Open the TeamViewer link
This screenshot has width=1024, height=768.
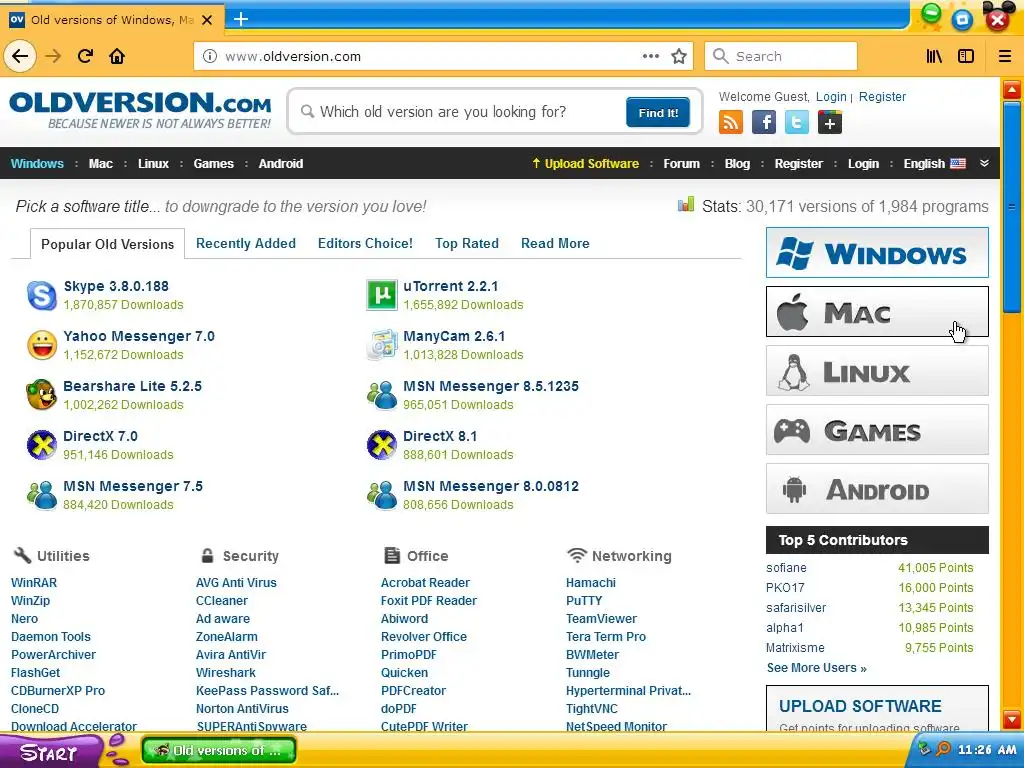601,618
